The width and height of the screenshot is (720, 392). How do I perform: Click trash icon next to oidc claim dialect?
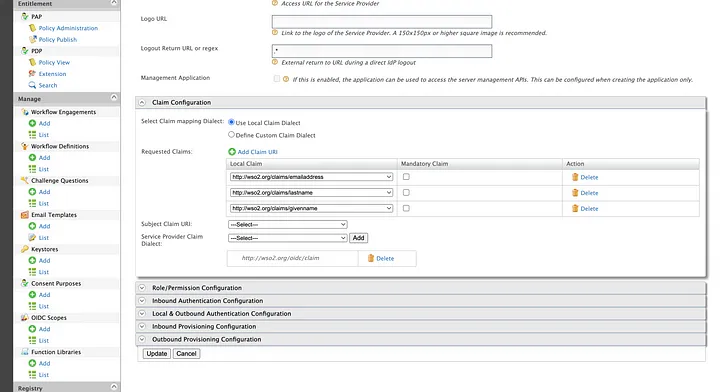[371, 258]
